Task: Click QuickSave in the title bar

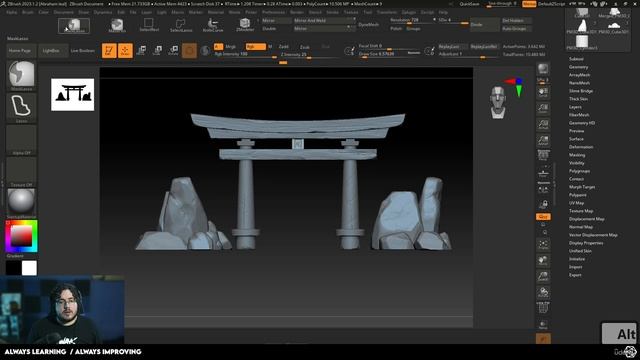Action: coord(469,4)
